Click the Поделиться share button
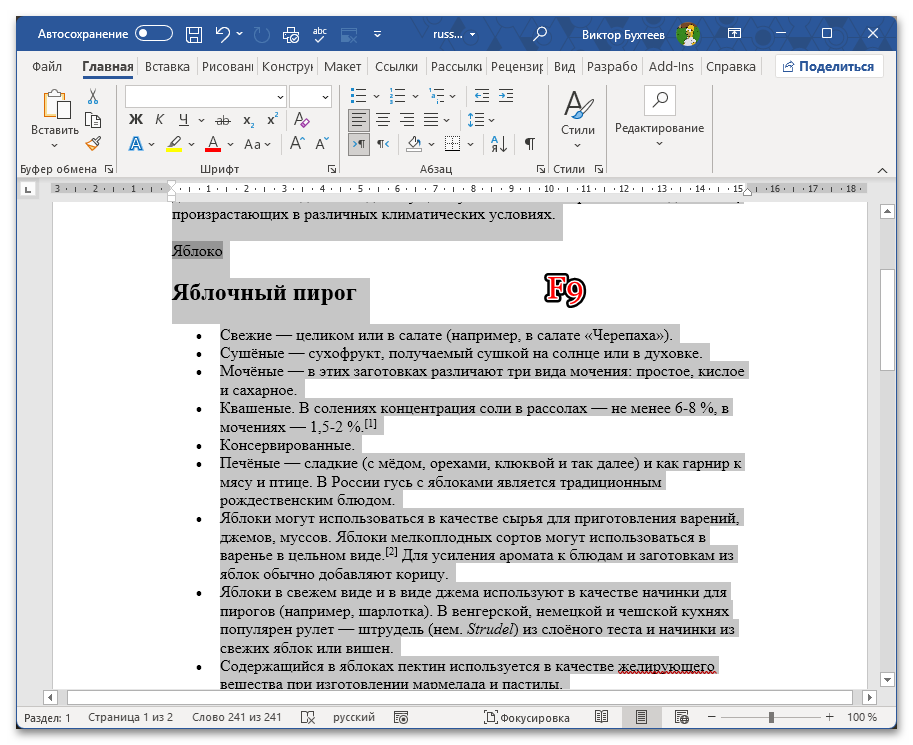The image size is (913, 745). pyautogui.click(x=829, y=66)
